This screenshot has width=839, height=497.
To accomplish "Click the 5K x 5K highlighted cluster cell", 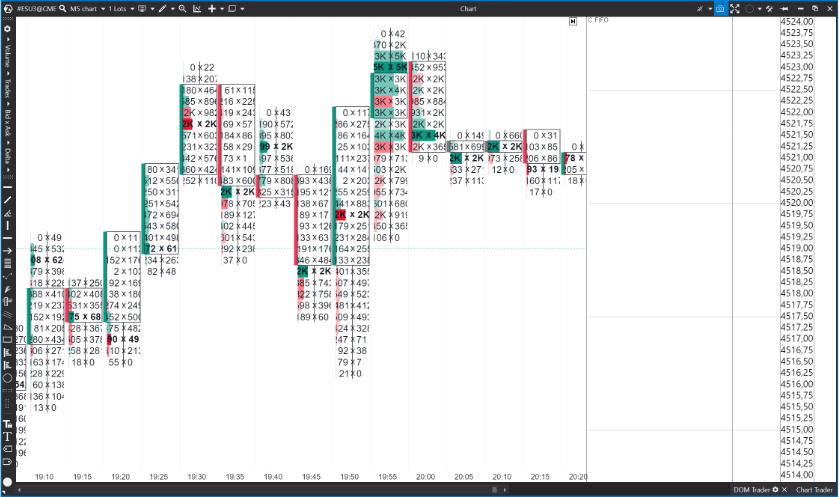I will (x=390, y=67).
